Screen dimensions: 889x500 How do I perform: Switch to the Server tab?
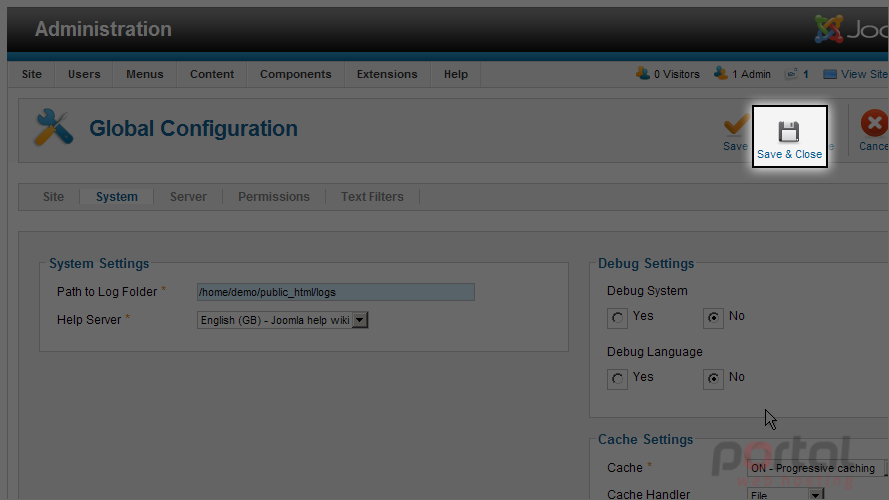[188, 197]
